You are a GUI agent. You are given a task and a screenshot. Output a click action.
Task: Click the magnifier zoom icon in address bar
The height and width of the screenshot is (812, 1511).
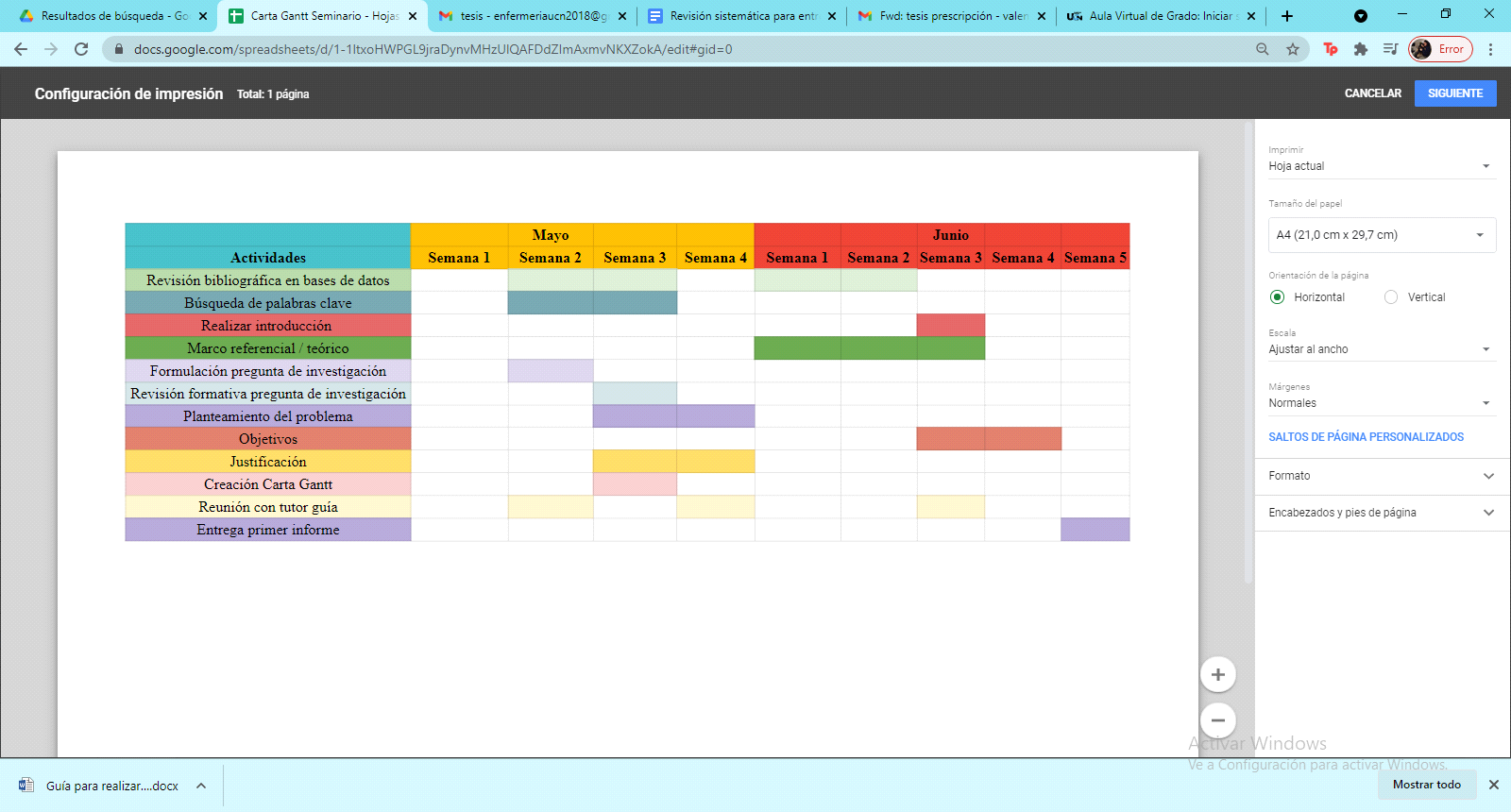[x=1263, y=49]
